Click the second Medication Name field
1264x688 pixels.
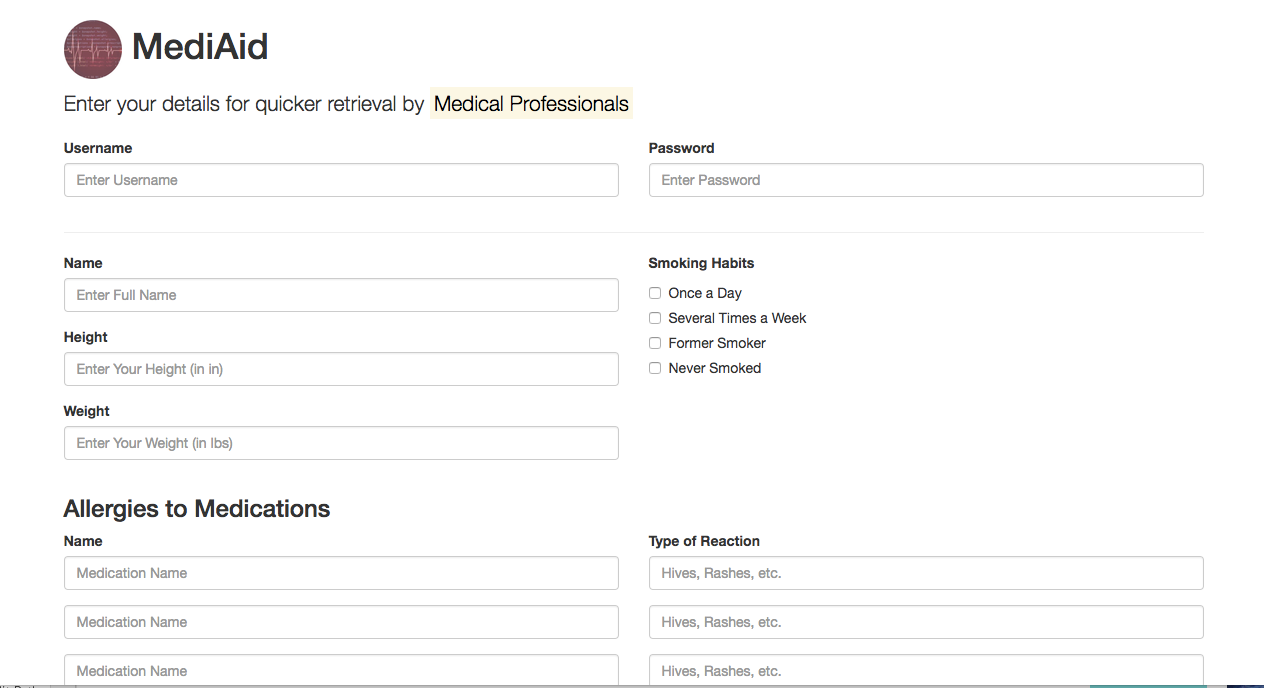[341, 622]
